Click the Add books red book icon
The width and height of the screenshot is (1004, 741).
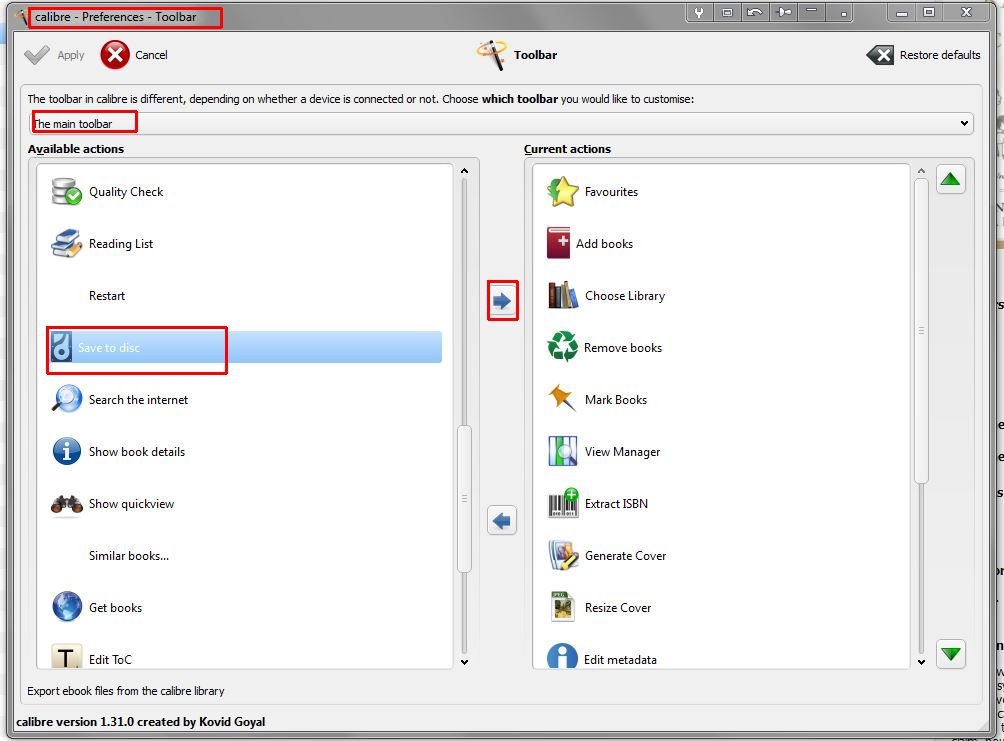point(558,243)
